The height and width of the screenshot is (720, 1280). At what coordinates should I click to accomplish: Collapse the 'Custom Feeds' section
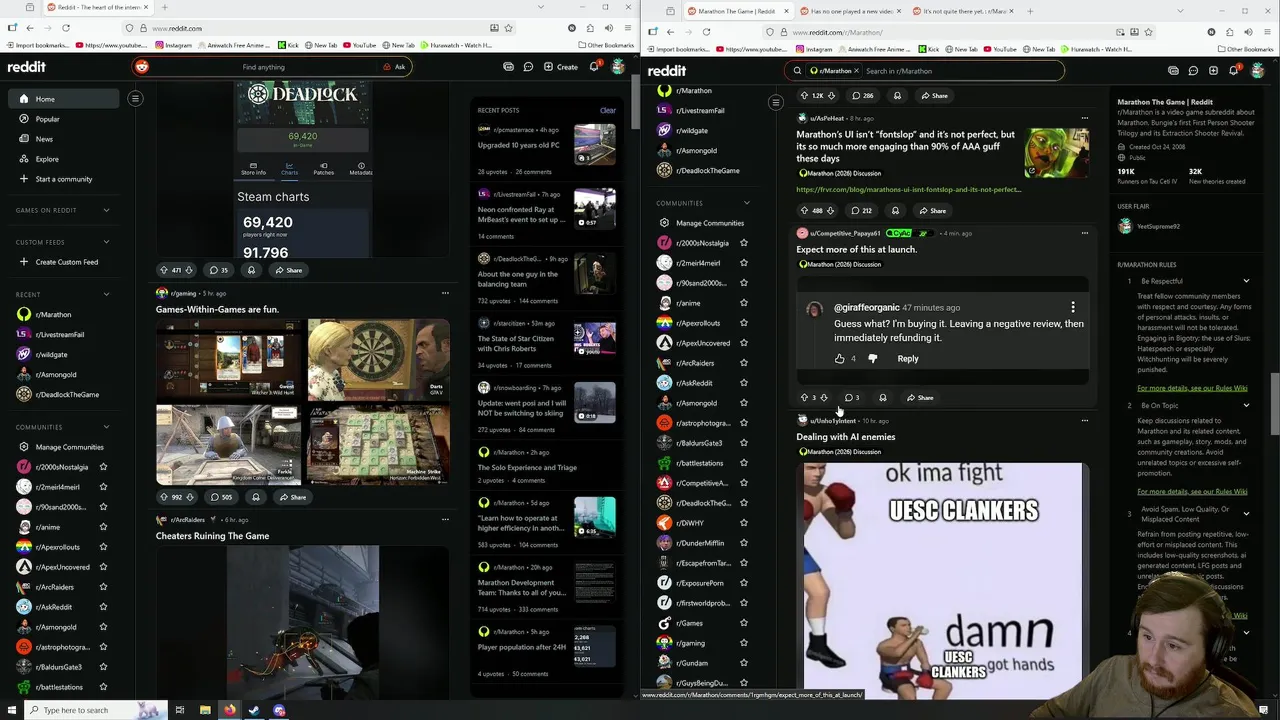(106, 242)
